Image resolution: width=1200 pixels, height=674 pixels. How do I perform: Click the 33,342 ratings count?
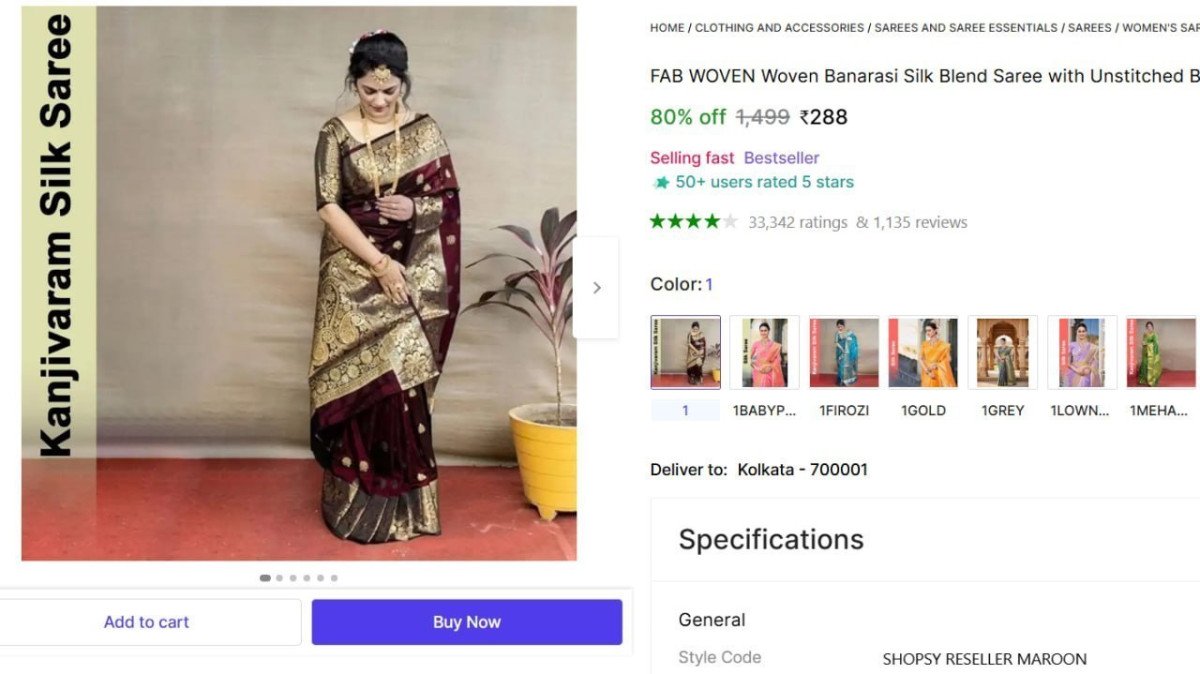[798, 222]
